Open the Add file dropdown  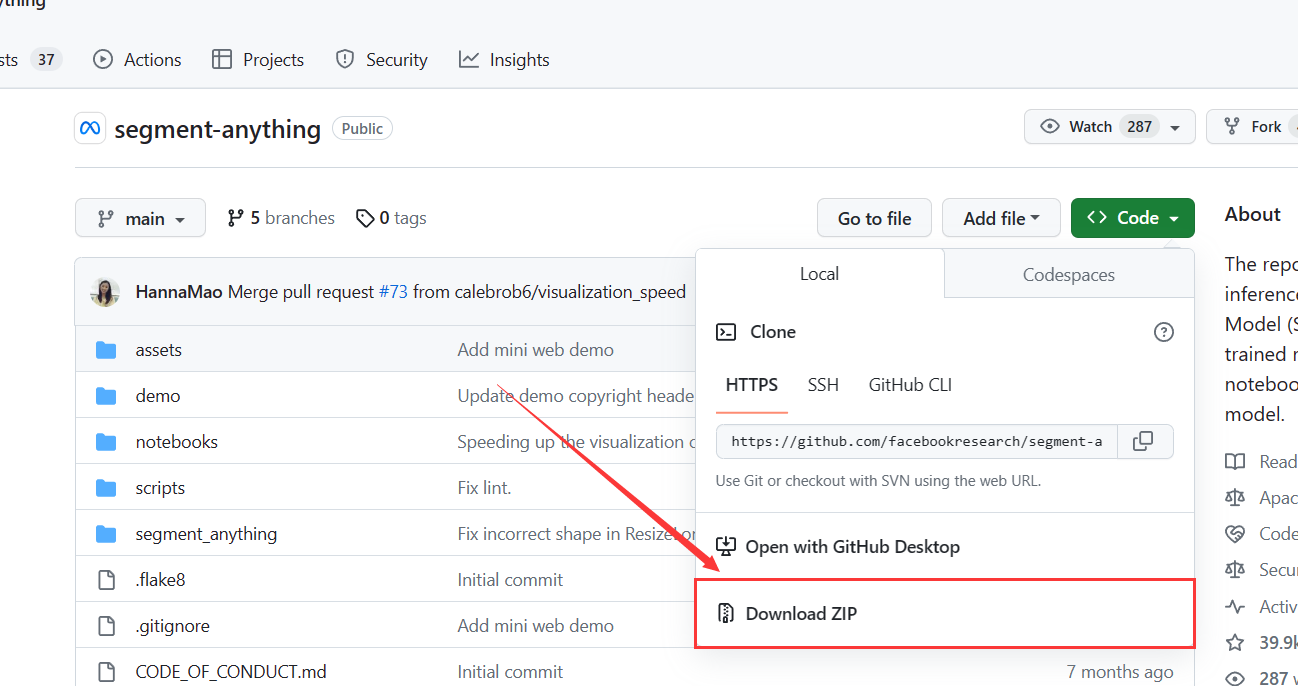pos(1001,218)
